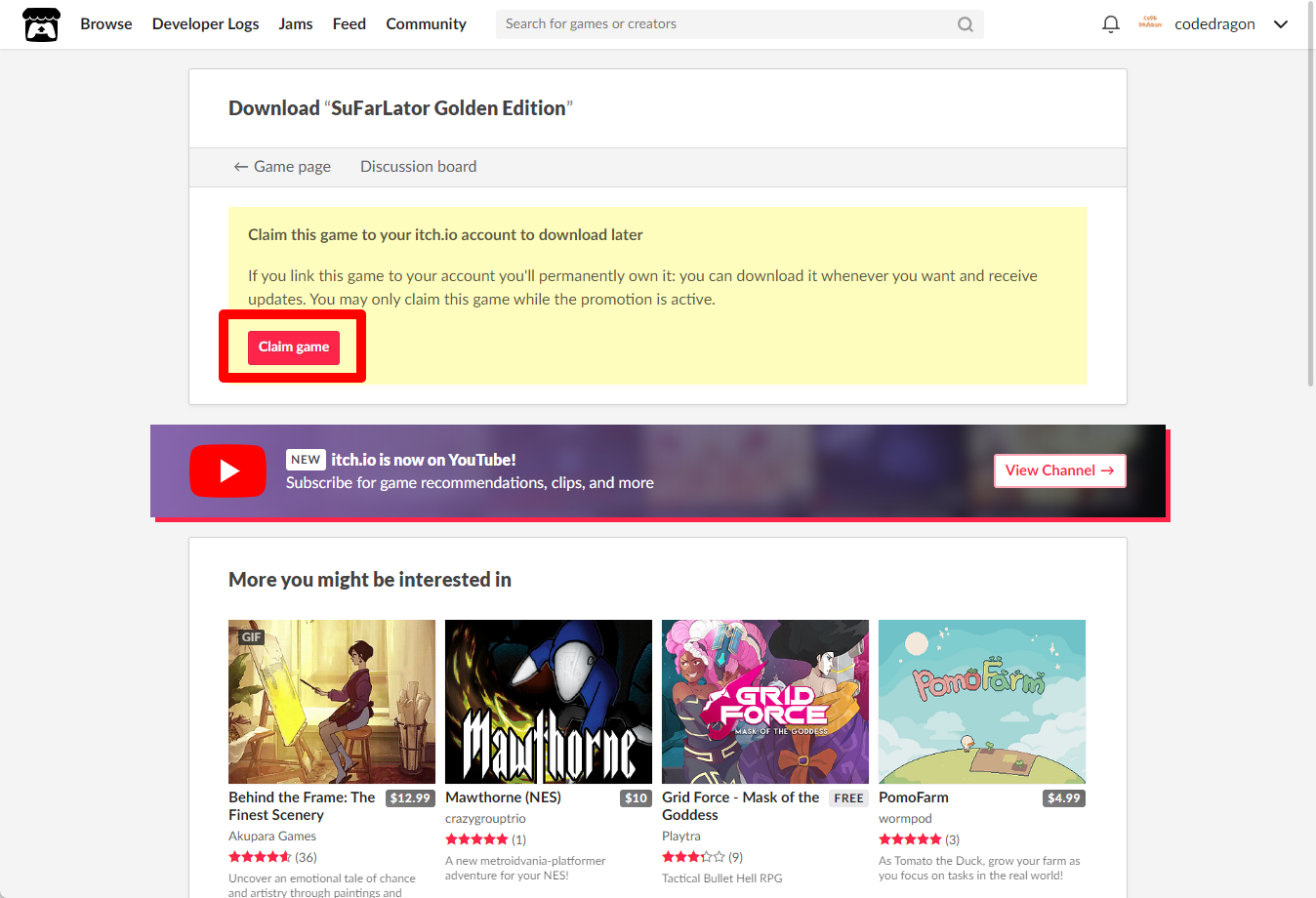Open Playtra creator page
The height and width of the screenshot is (898, 1316).
(x=681, y=837)
